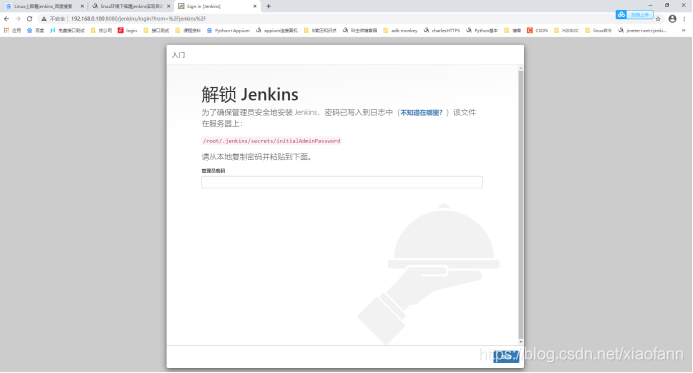Open the adb monkey bookmark folder
The height and width of the screenshot is (373, 693).
coord(400,30)
